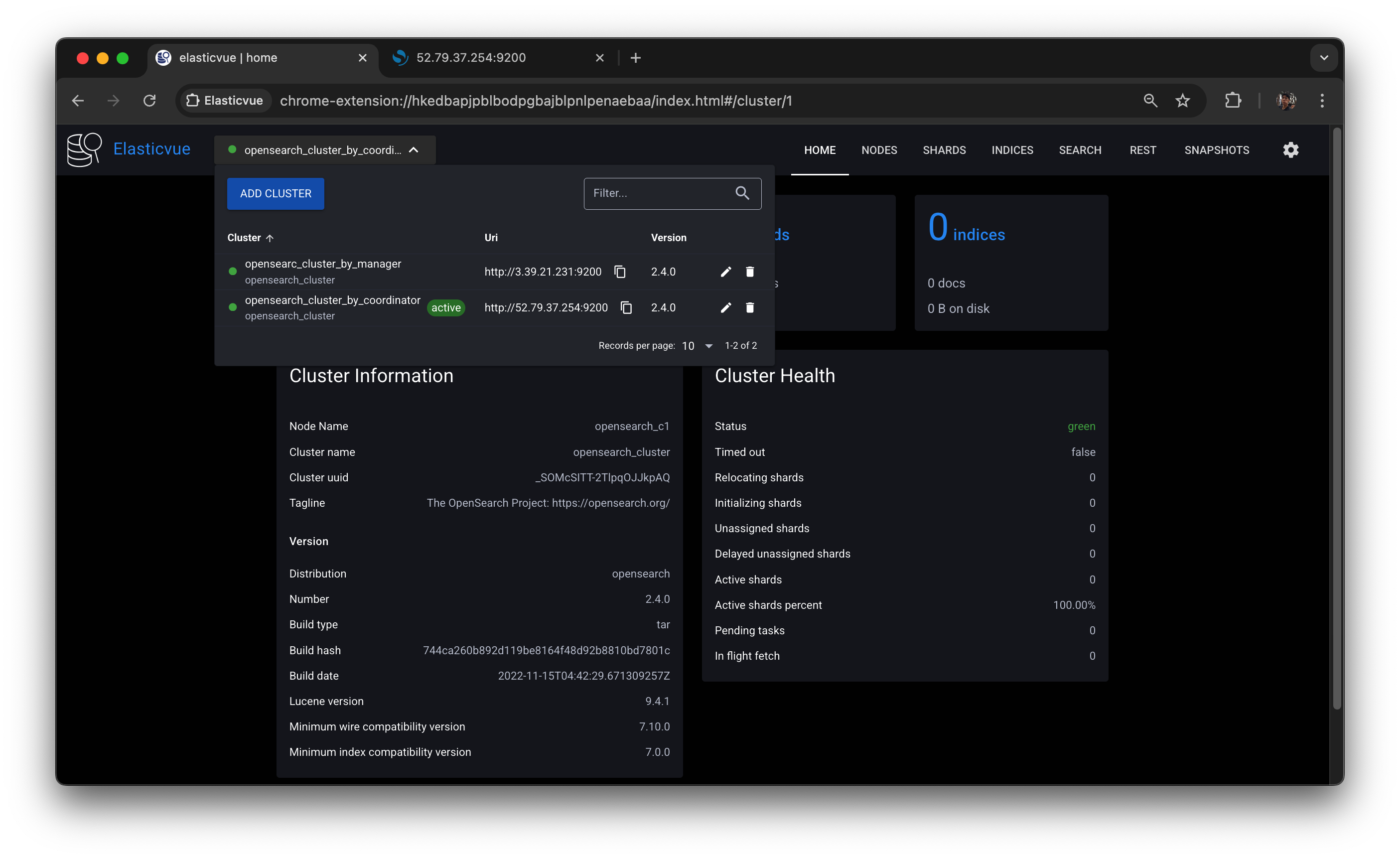The width and height of the screenshot is (1400, 859).
Task: Go to the NODES tab
Action: point(879,150)
